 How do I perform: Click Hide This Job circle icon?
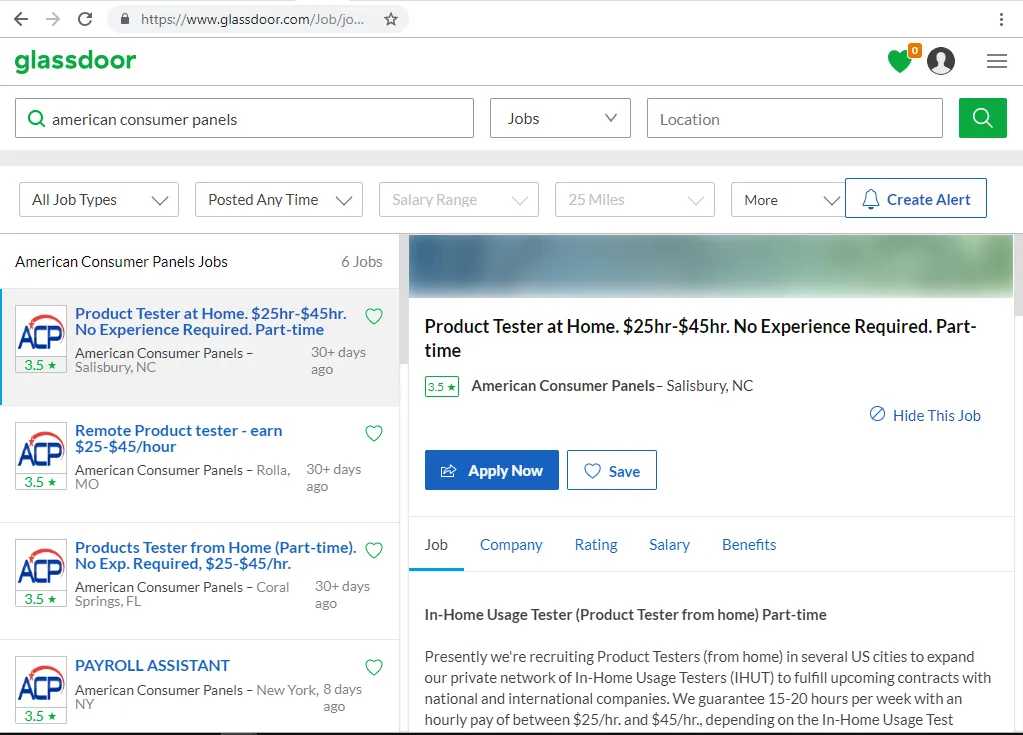click(x=878, y=414)
